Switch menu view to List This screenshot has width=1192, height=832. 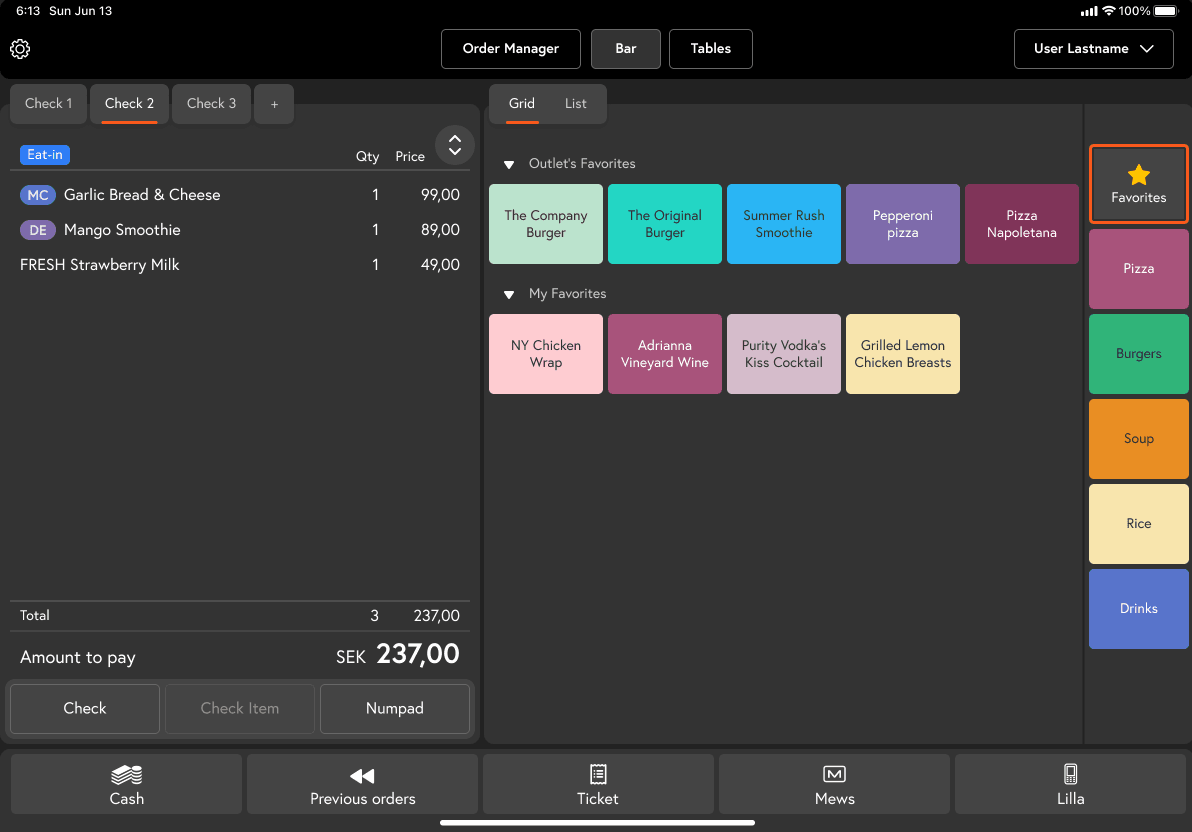(575, 104)
